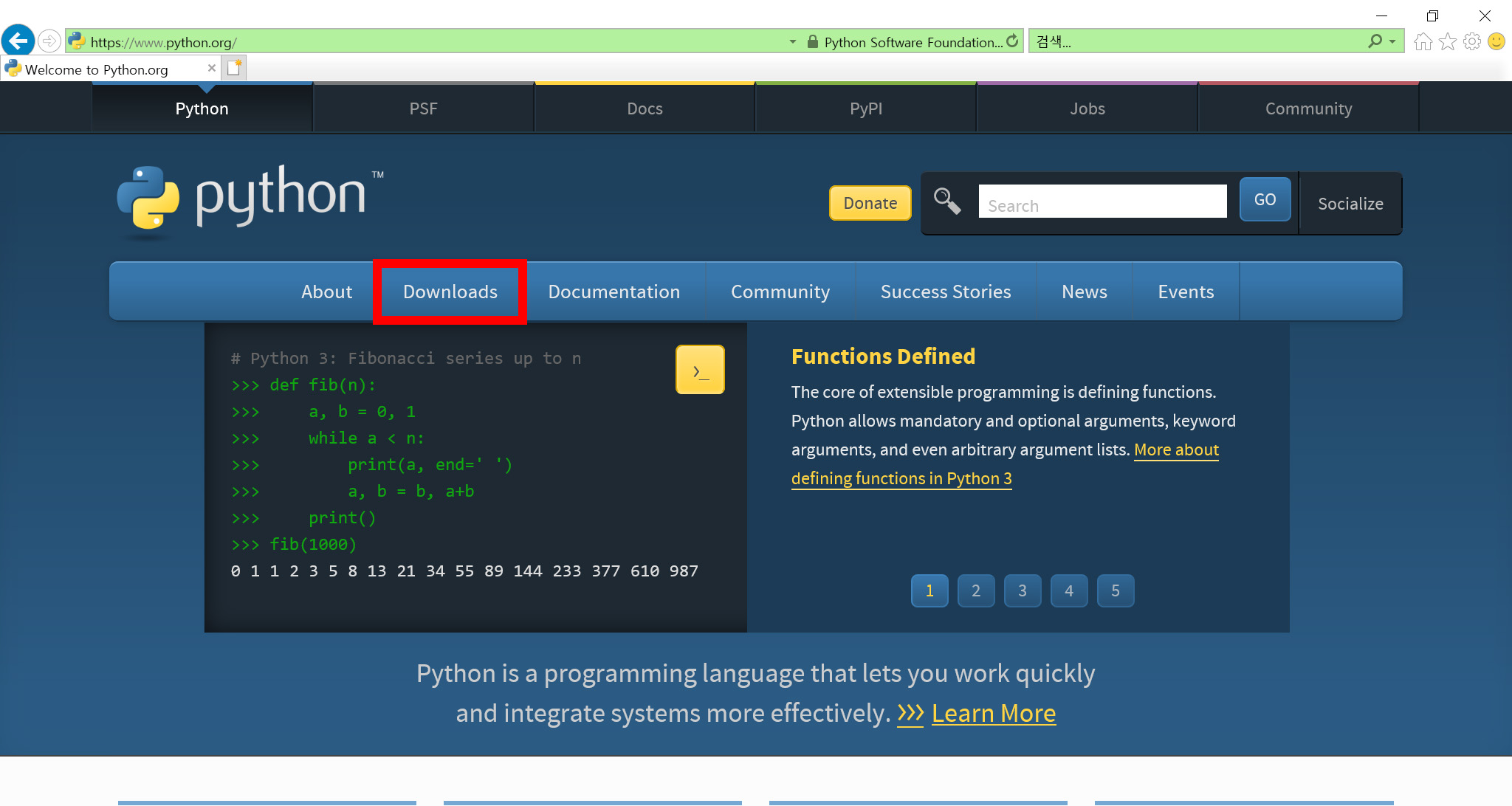Click the Refresh icon in address bar
The image size is (1512, 806).
pos(1012,41)
